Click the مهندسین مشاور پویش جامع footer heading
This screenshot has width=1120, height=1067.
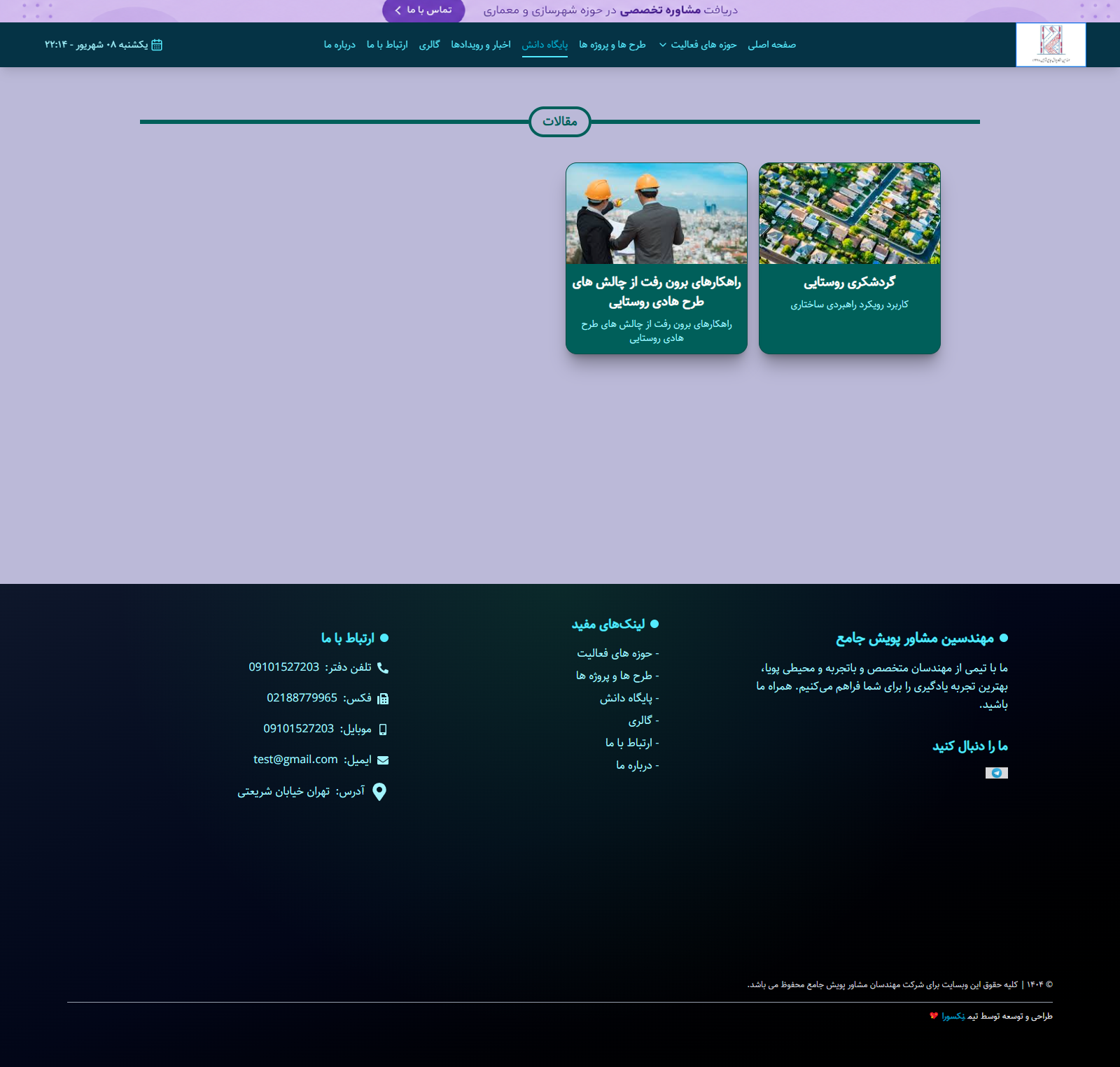915,639
